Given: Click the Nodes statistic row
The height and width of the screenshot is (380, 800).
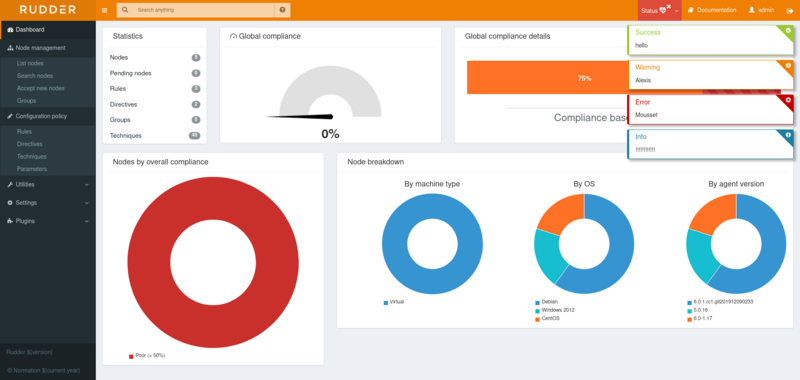Looking at the screenshot, I should pyautogui.click(x=155, y=58).
